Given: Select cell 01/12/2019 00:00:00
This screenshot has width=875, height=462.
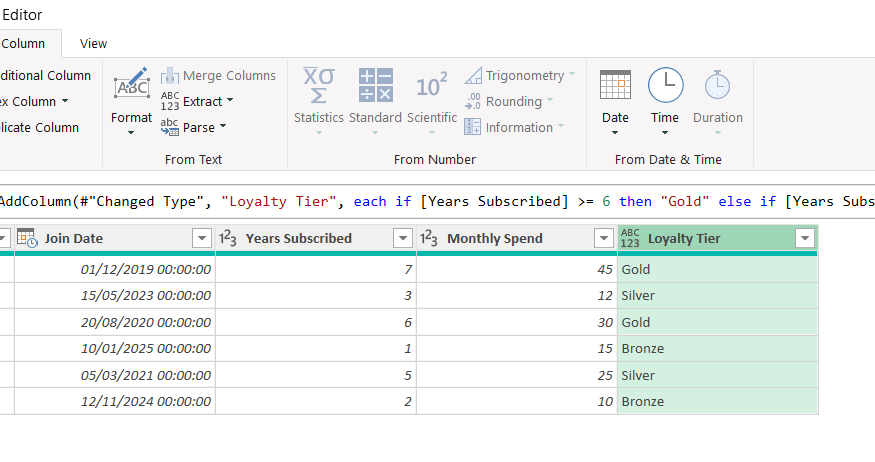Looking at the screenshot, I should tap(115, 270).
